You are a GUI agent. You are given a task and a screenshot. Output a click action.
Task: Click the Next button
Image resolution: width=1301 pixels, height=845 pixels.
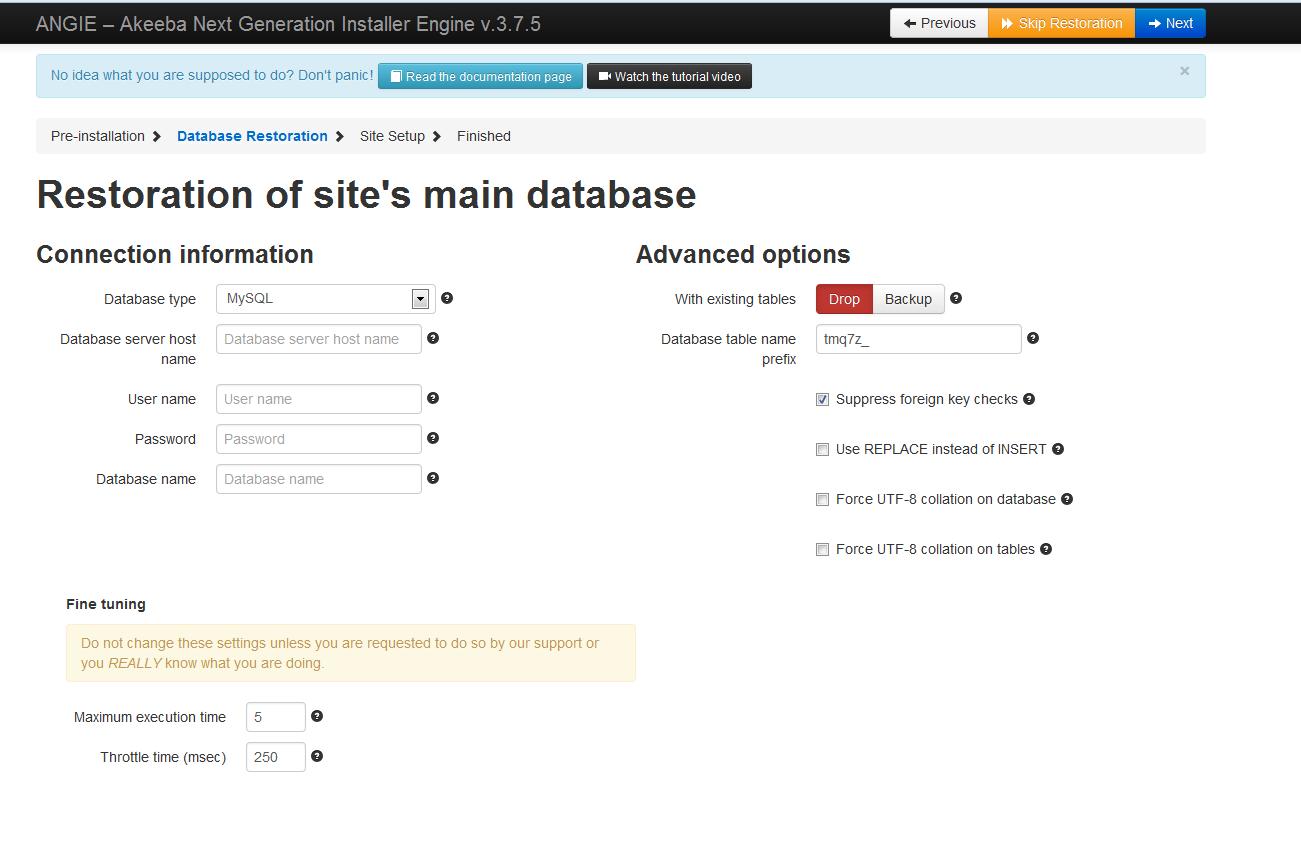[x=1170, y=23]
